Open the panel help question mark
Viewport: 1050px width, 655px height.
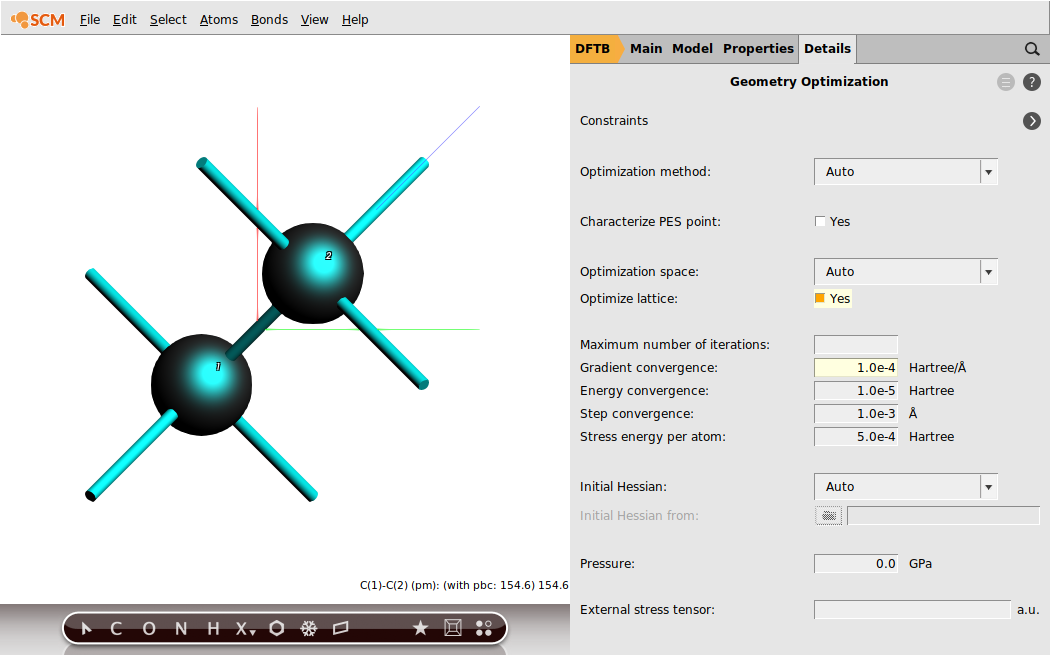tap(1032, 82)
